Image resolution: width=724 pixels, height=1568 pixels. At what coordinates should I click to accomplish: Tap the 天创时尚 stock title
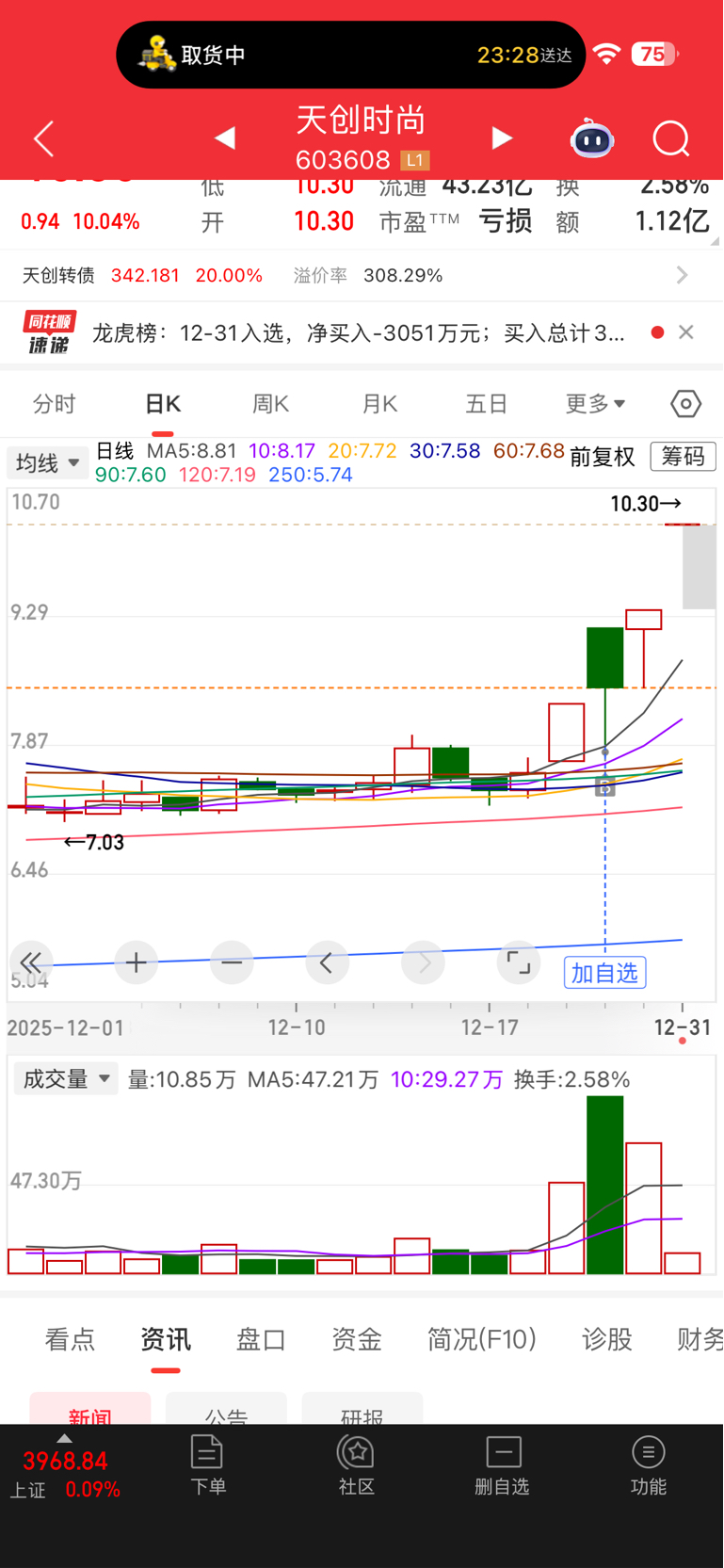pos(361,121)
